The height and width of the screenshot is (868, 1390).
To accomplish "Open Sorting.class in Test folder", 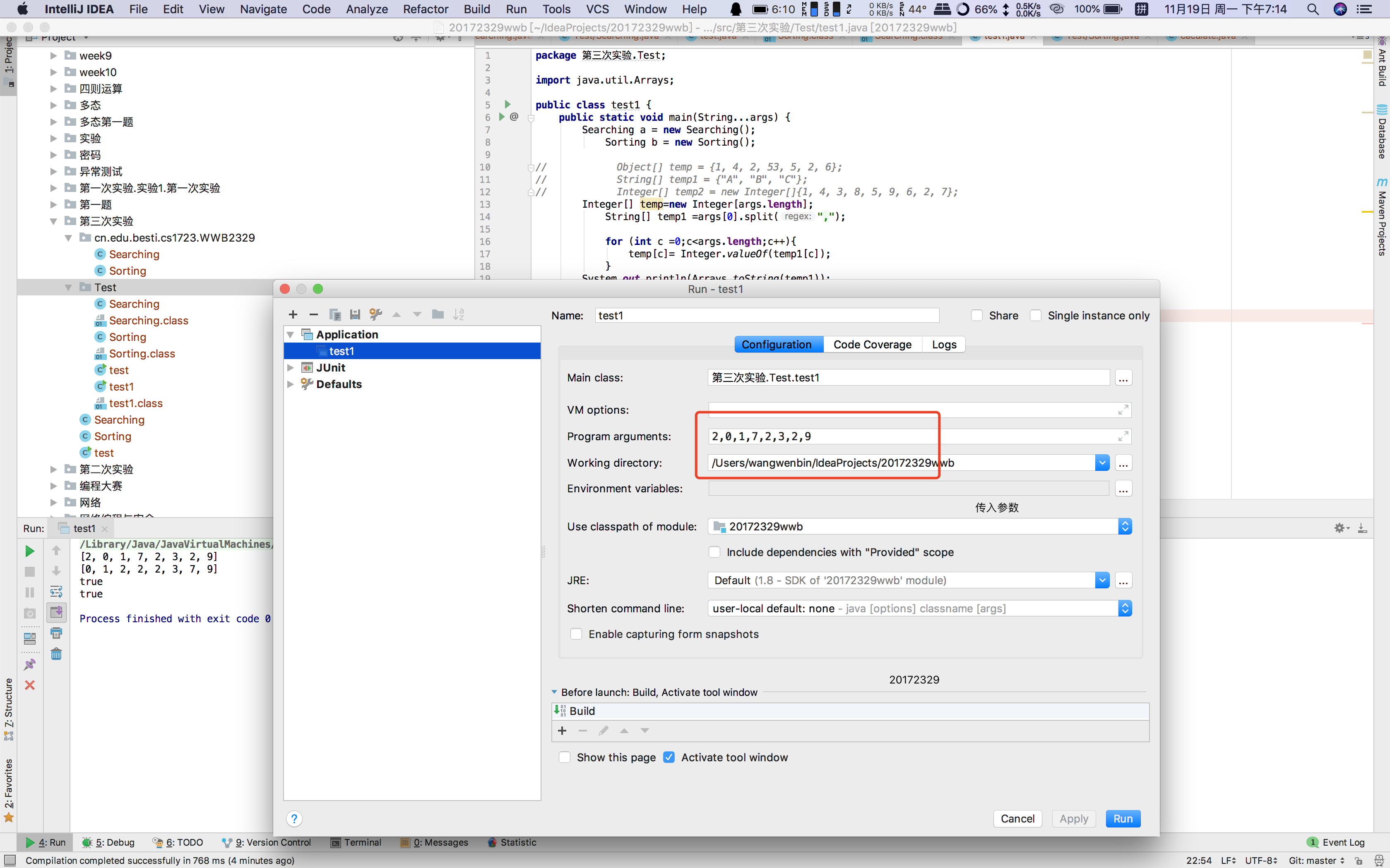I will tap(142, 354).
